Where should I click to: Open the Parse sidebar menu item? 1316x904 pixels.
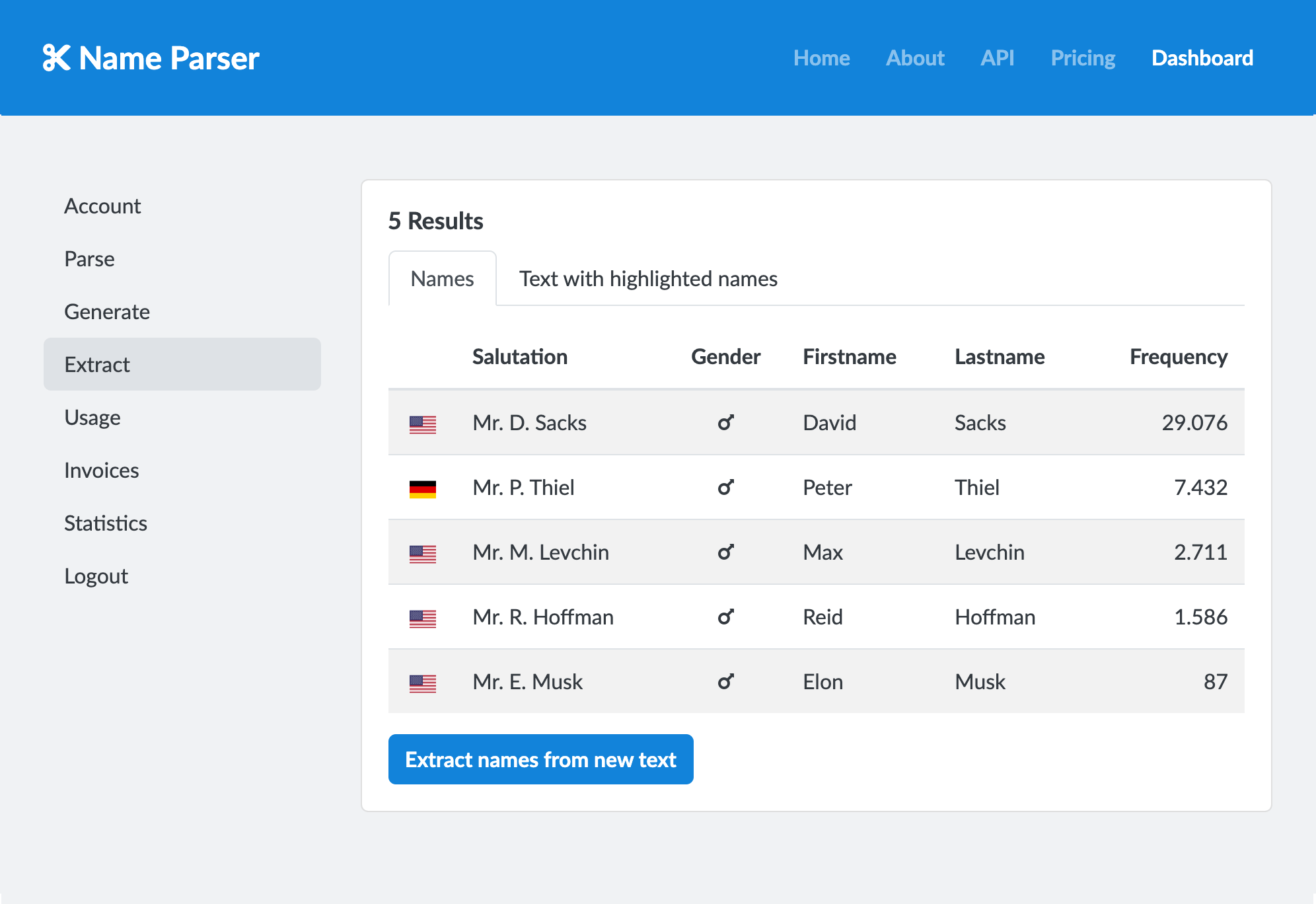pos(89,258)
